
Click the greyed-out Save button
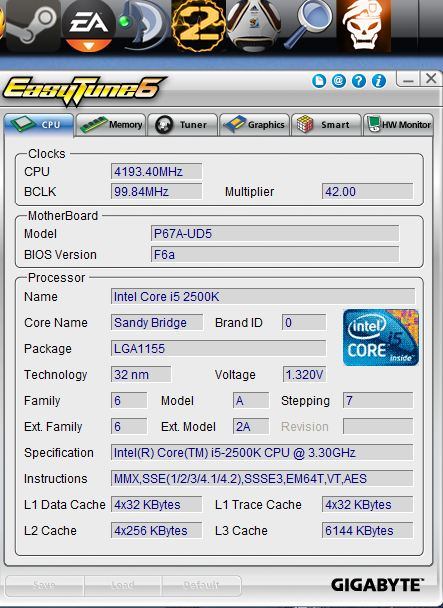(x=45, y=585)
